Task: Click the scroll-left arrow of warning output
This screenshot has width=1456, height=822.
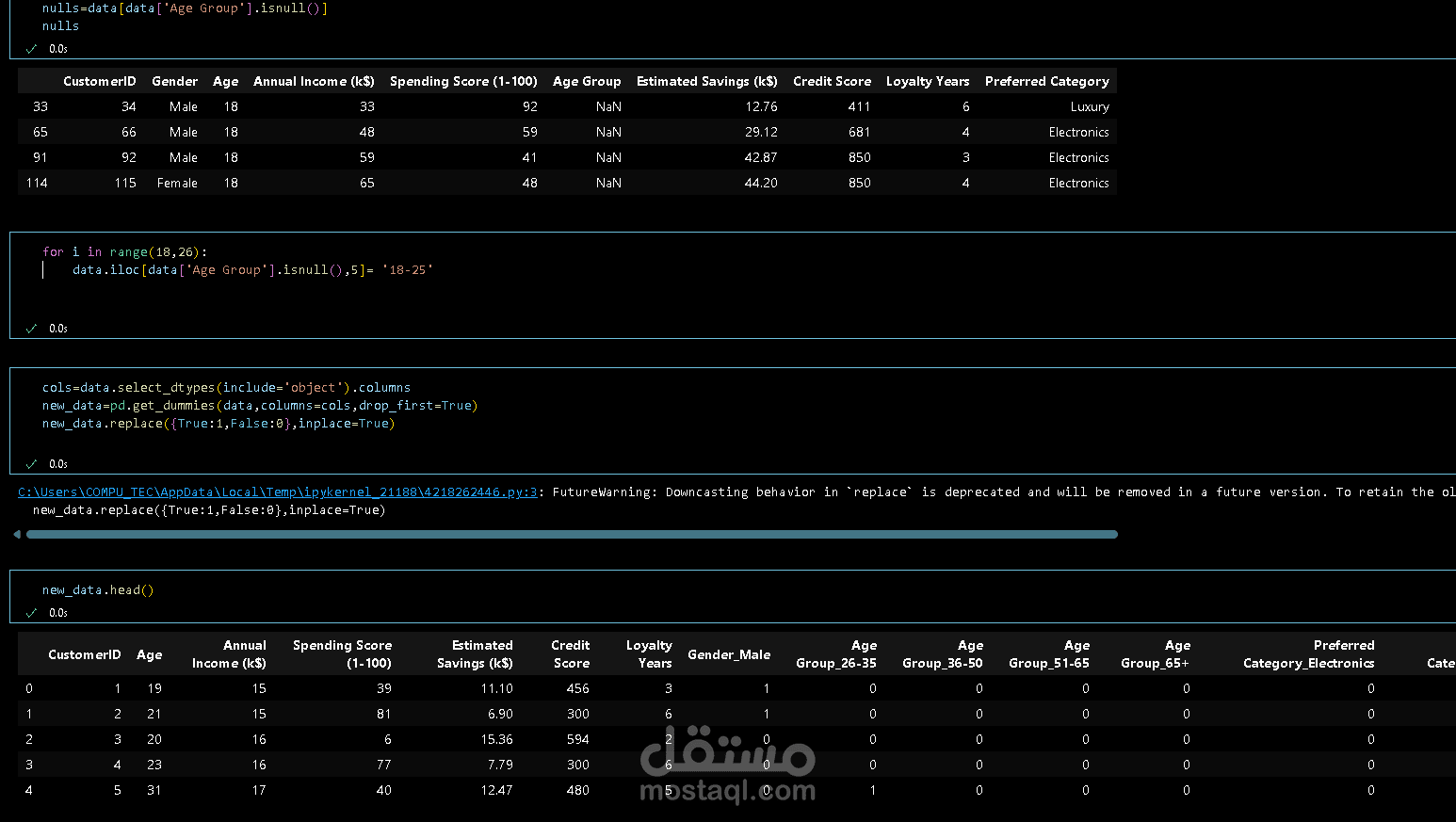Action: 17,535
